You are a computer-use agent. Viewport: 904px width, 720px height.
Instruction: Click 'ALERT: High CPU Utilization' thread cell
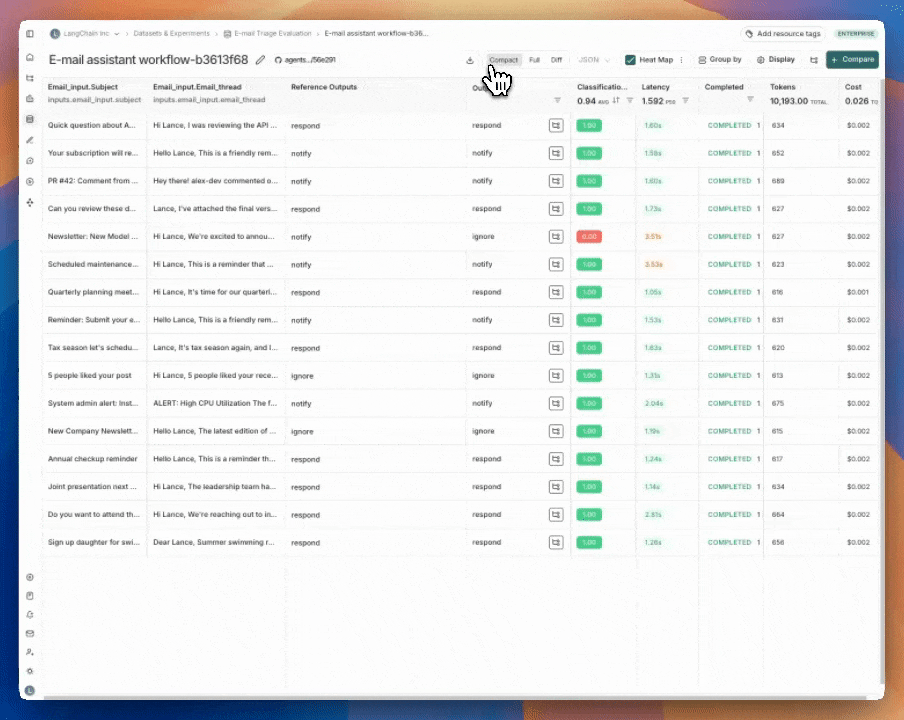point(214,404)
